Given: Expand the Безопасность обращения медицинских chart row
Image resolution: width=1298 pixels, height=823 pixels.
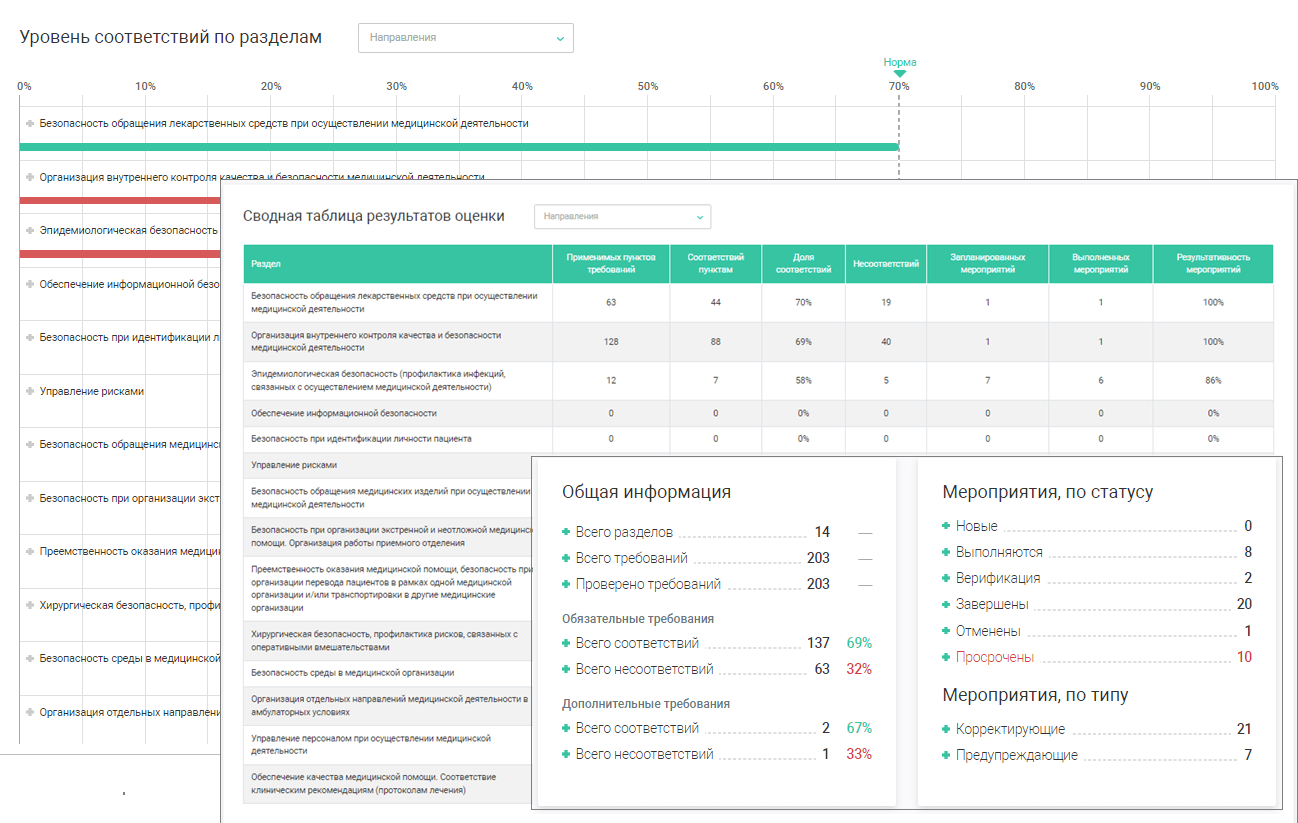Looking at the screenshot, I should [30, 444].
